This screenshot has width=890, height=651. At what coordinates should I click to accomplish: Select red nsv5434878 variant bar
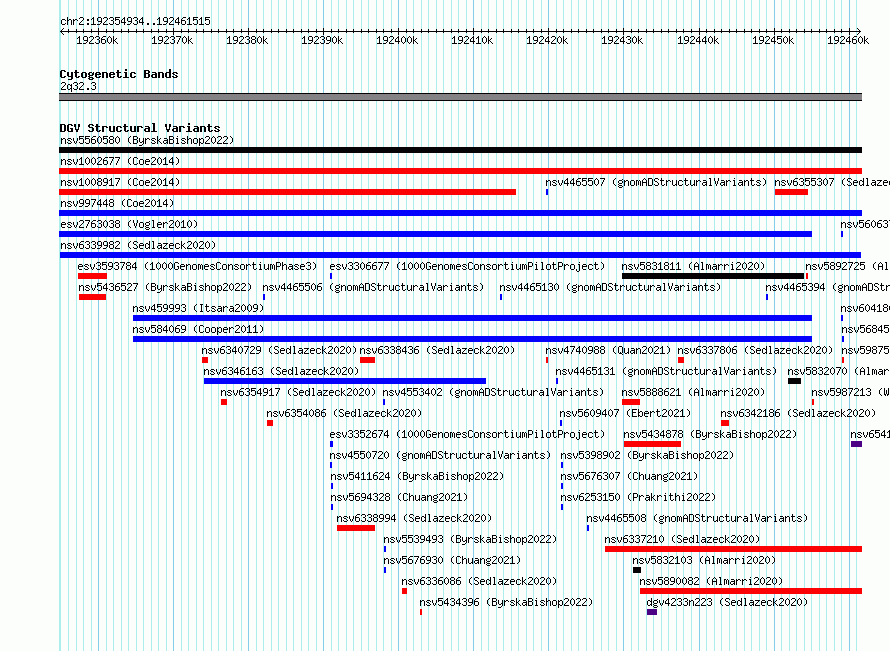[652, 444]
